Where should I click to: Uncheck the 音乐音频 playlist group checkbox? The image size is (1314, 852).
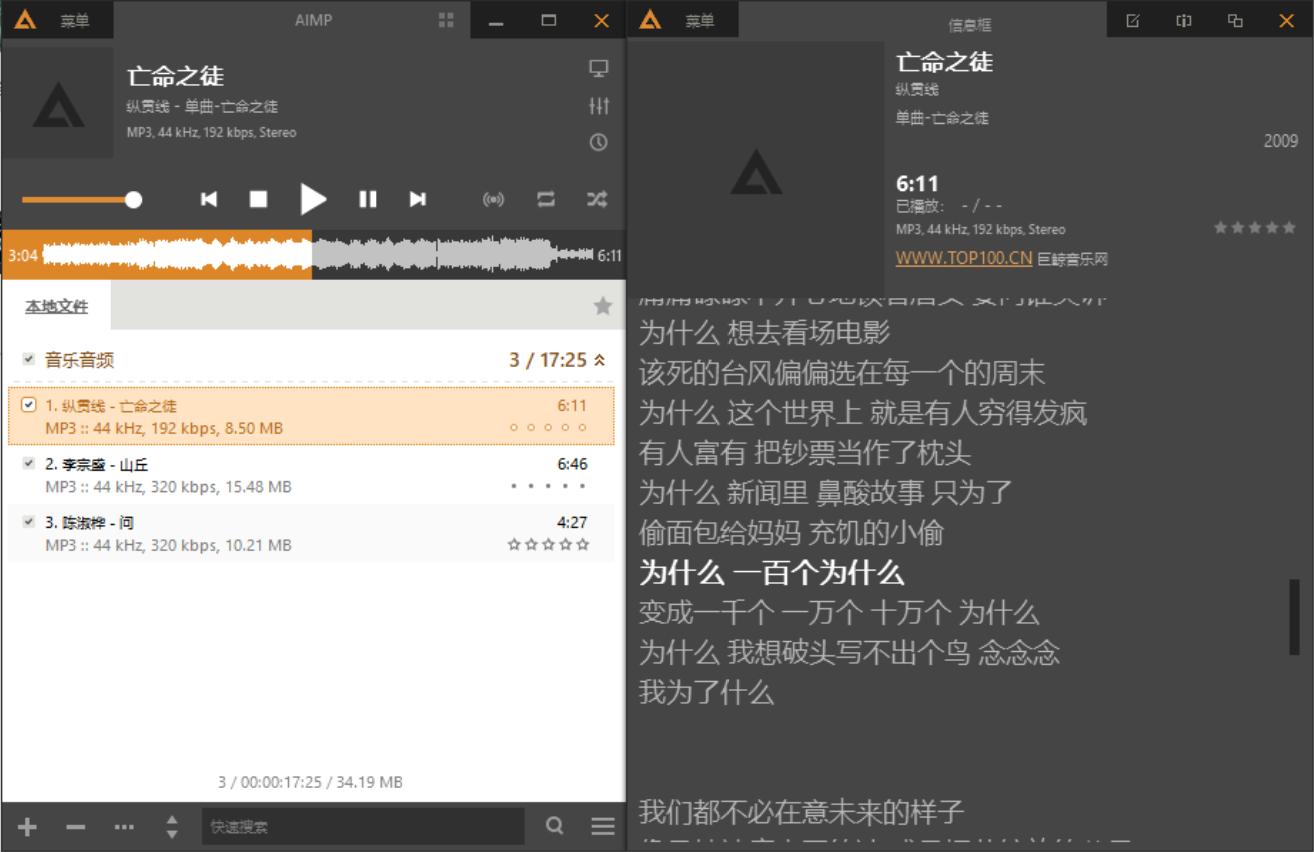27,361
